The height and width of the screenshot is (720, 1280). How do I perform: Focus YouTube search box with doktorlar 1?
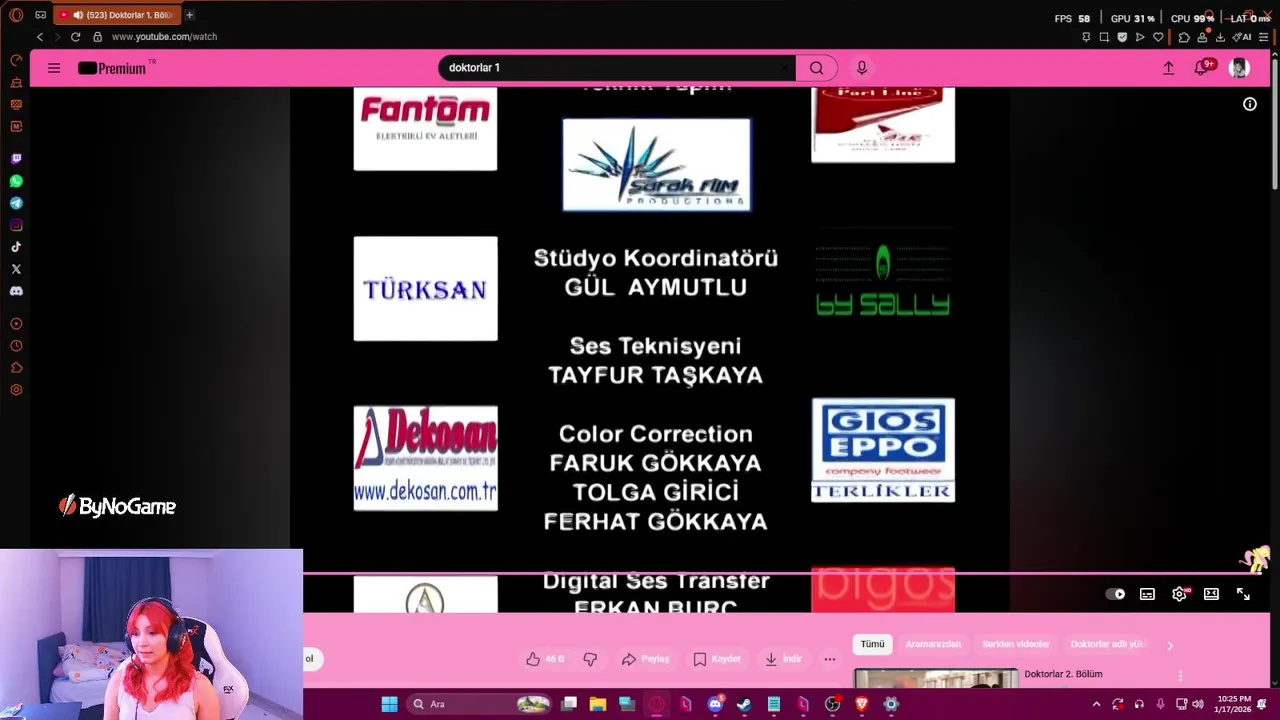tap(615, 68)
